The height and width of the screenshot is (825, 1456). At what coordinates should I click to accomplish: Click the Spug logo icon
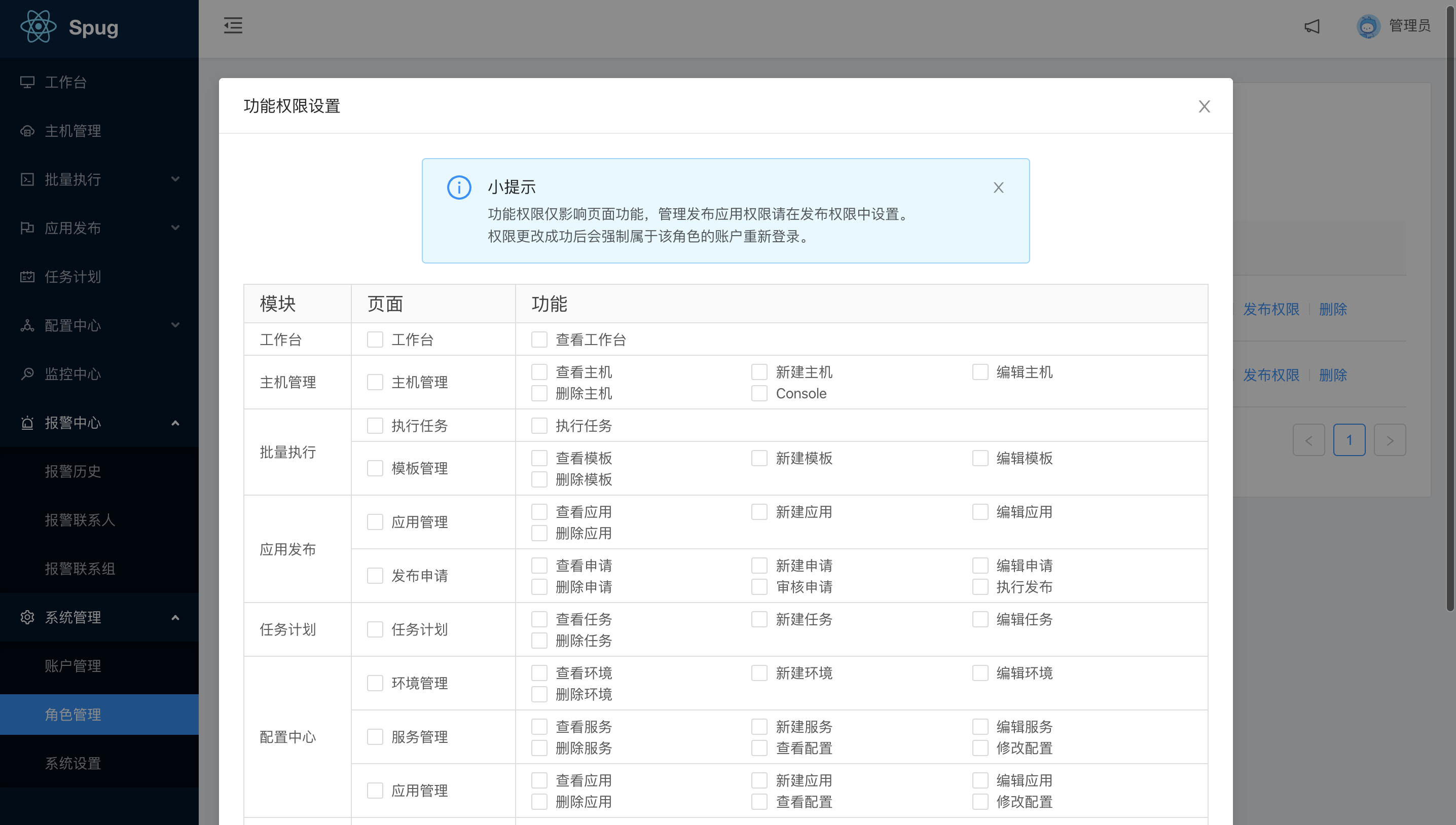(38, 27)
